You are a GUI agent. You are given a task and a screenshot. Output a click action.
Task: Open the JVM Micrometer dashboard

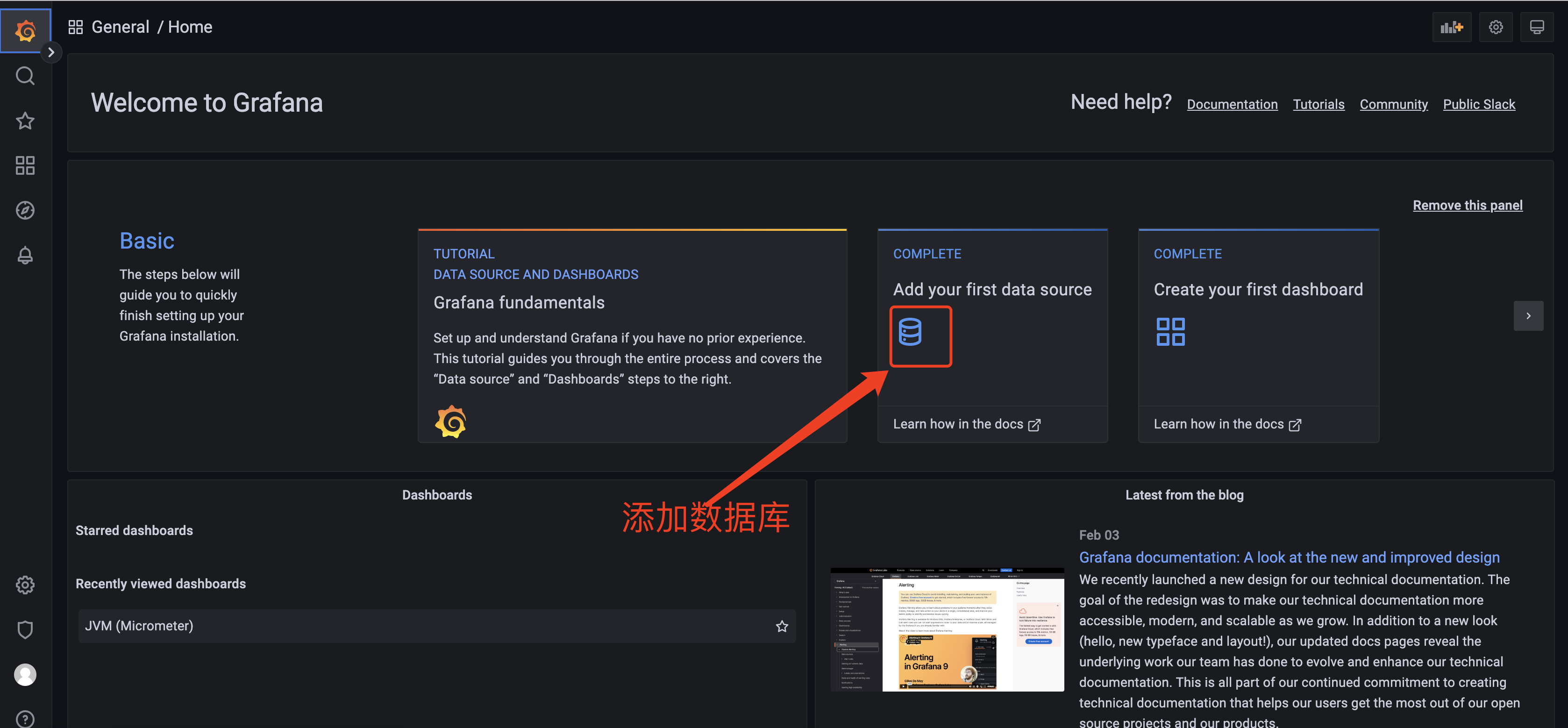click(x=139, y=626)
